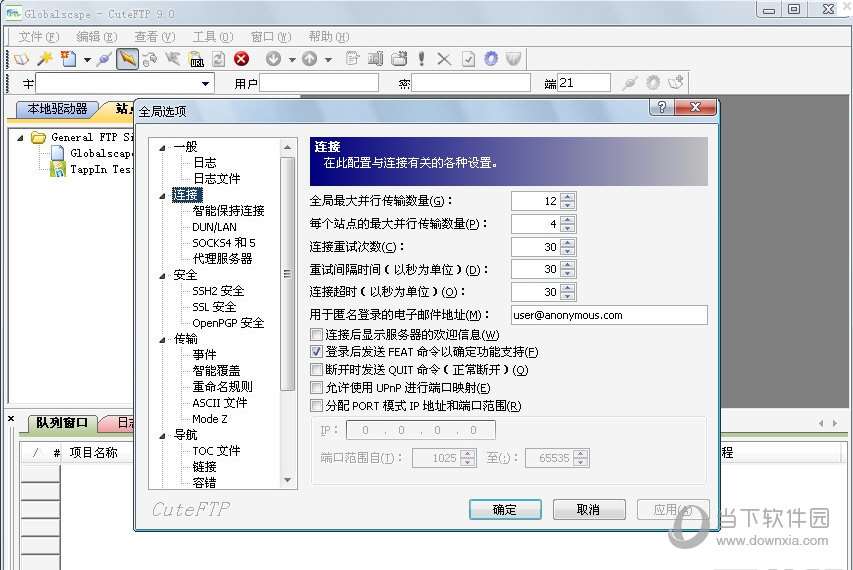Screen dimensions: 853x570
Task: Open the 编辑(E) menu
Action: [x=96, y=36]
